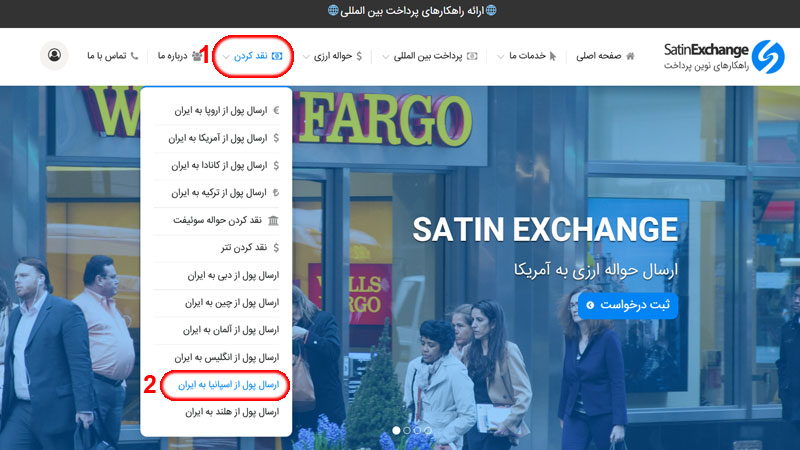
Task: Click the dollar icon beside حواله ارزی
Action: click(x=359, y=56)
